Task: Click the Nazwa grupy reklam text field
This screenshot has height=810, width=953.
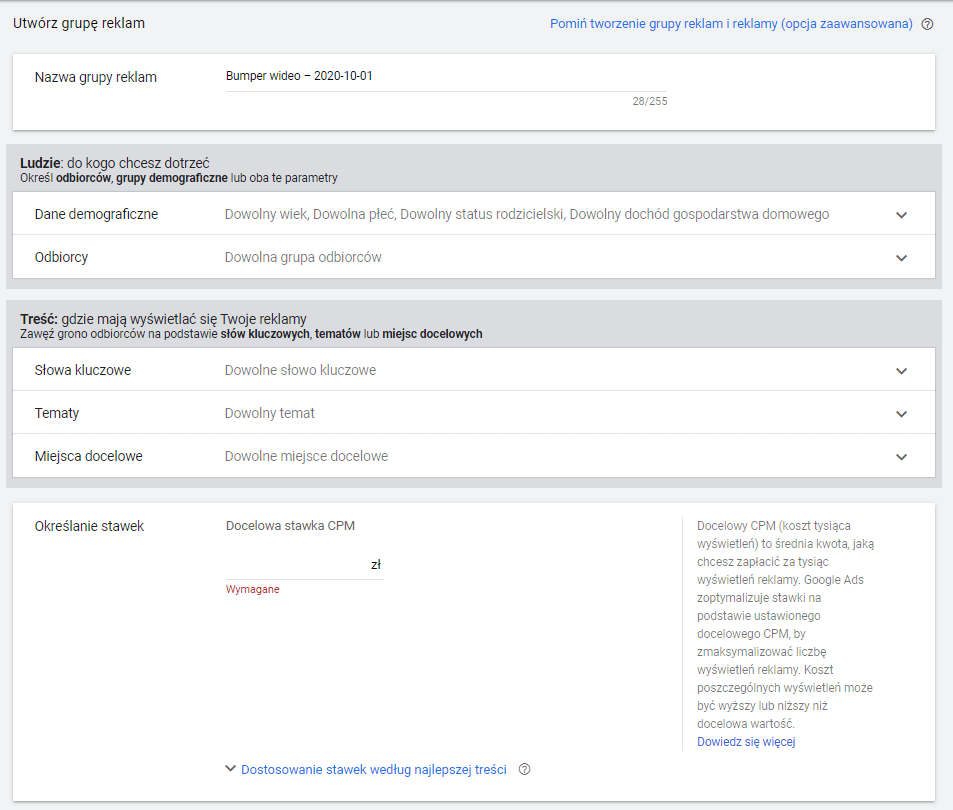Action: click(445, 77)
